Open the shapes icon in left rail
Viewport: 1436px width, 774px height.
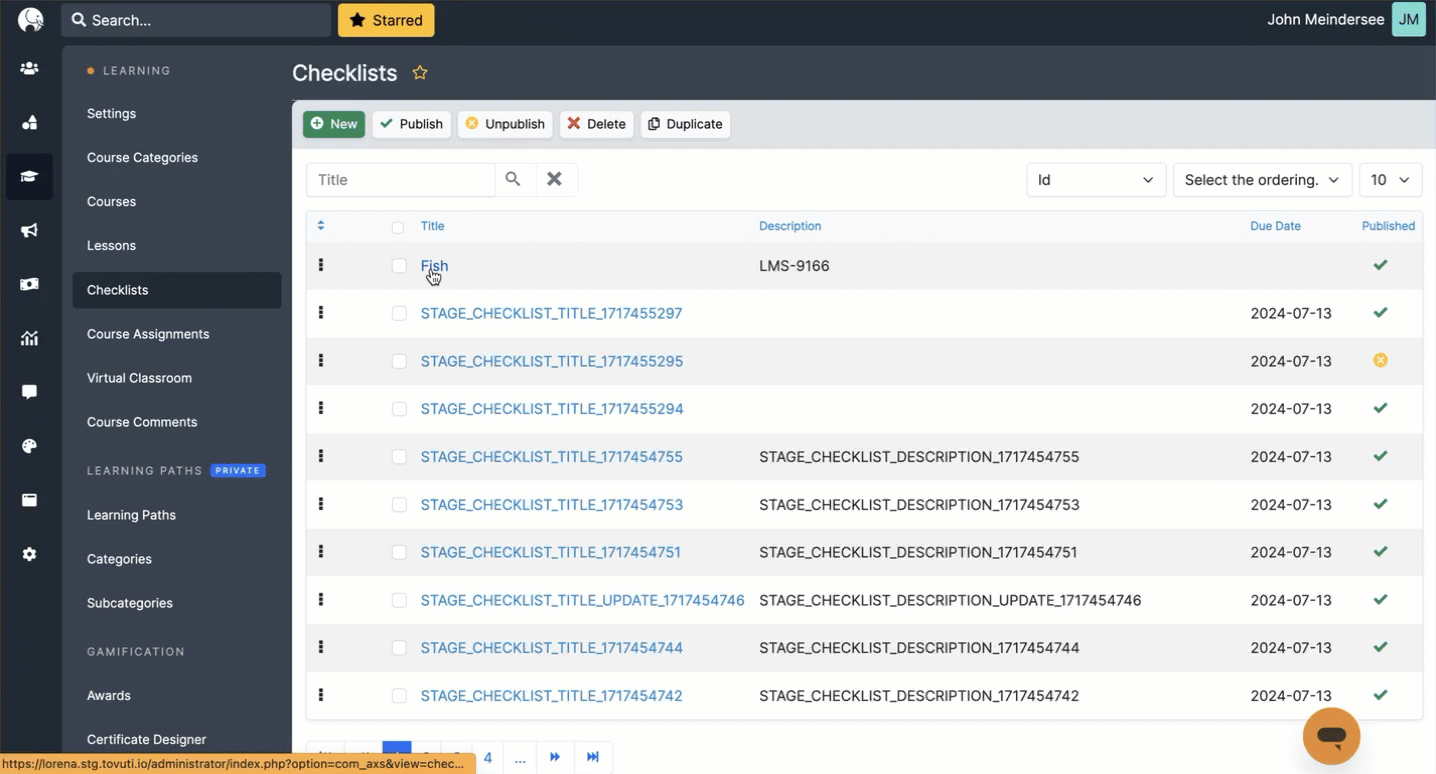click(29, 123)
